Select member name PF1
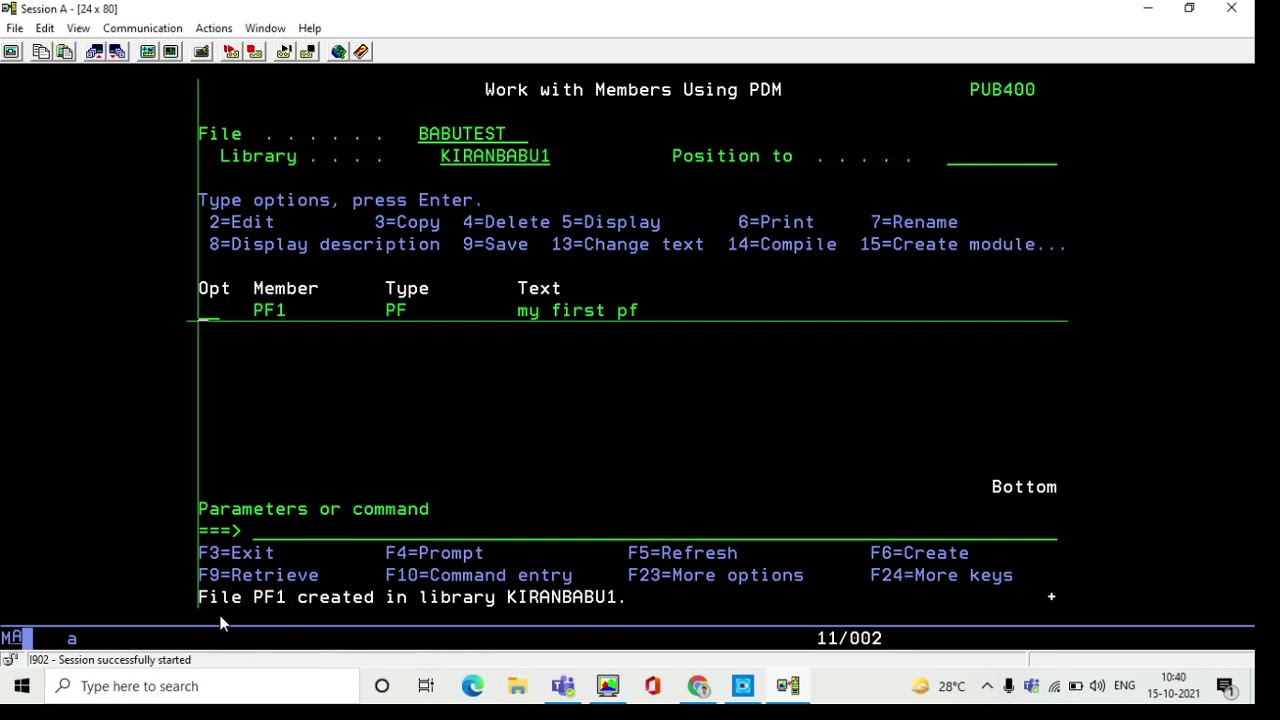 point(269,310)
